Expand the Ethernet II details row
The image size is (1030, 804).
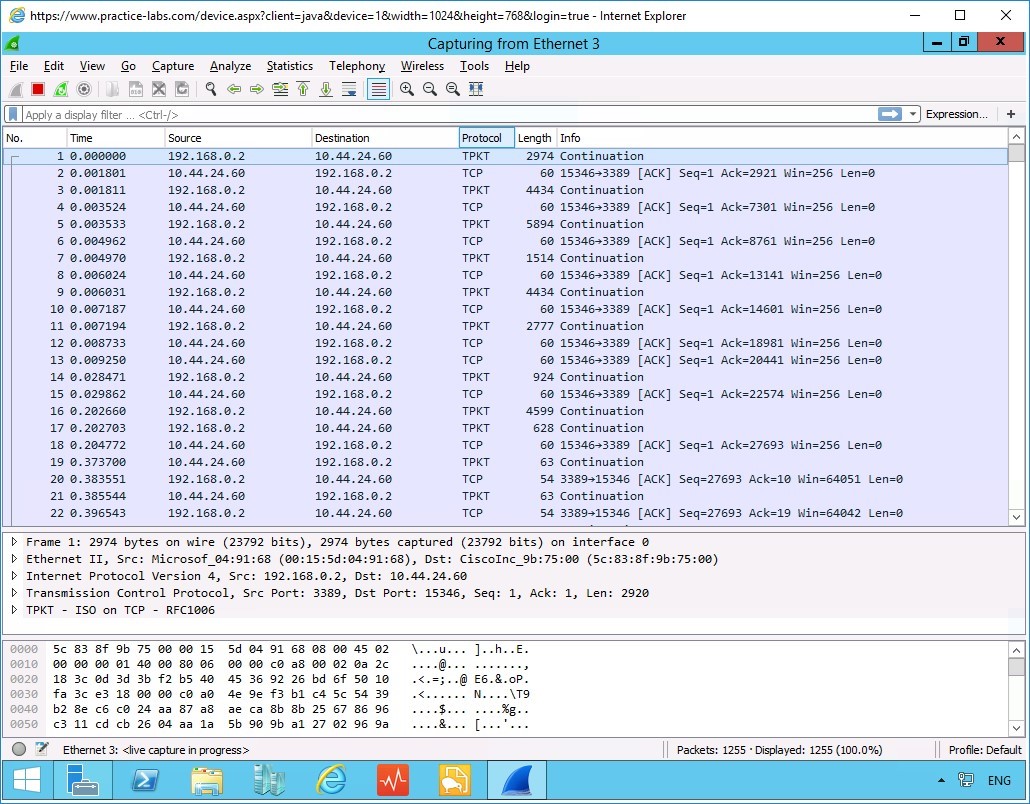[14, 559]
